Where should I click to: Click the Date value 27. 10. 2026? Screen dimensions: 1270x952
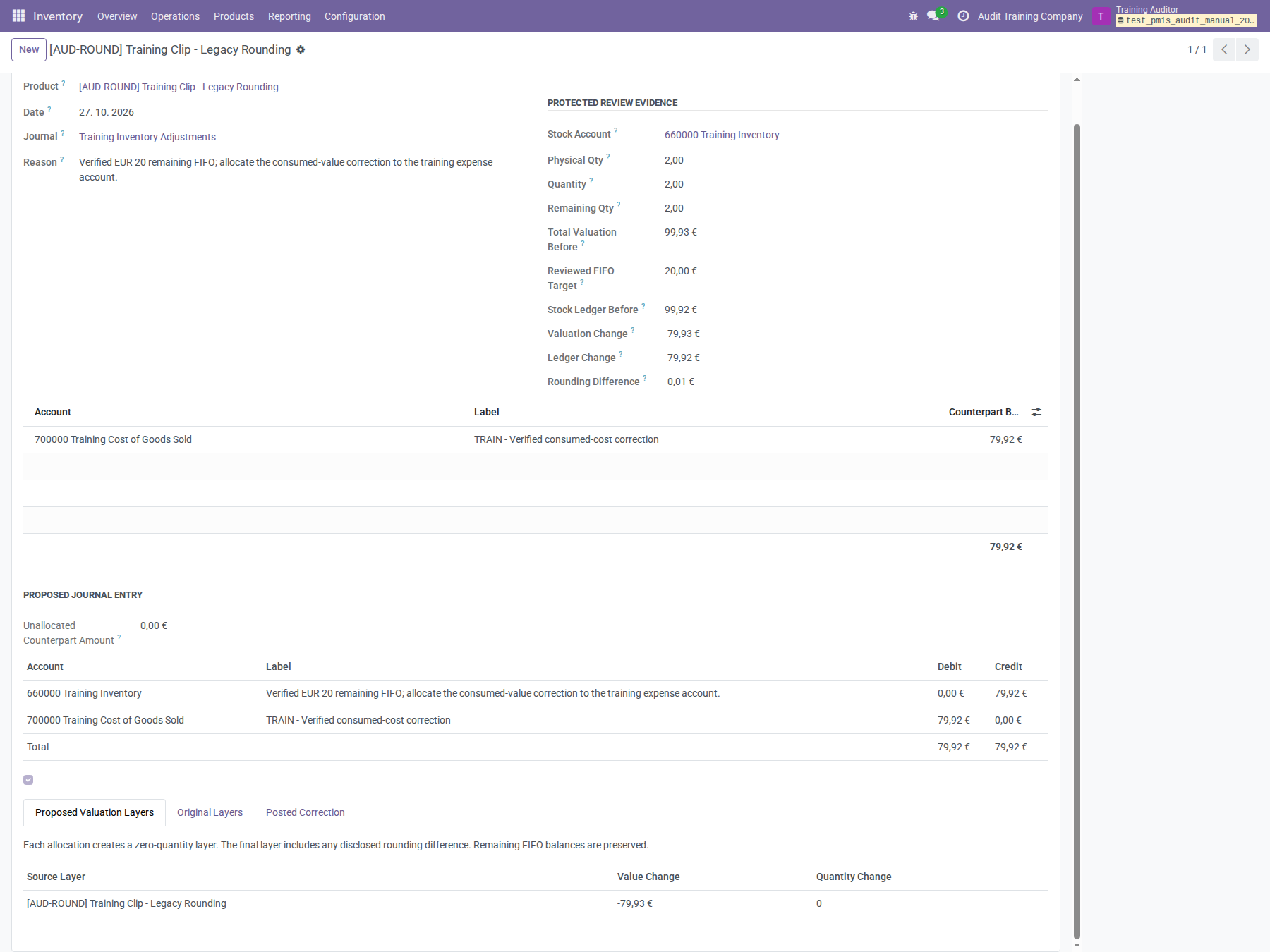[x=107, y=112]
